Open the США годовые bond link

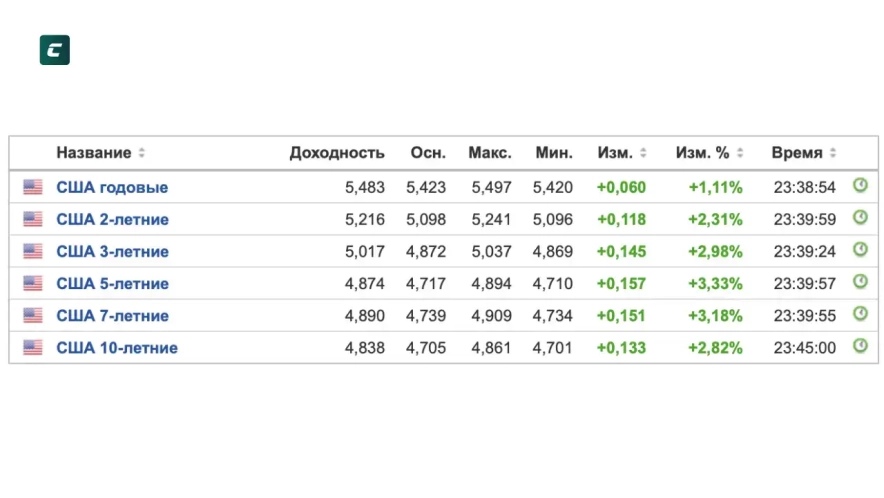tap(112, 187)
